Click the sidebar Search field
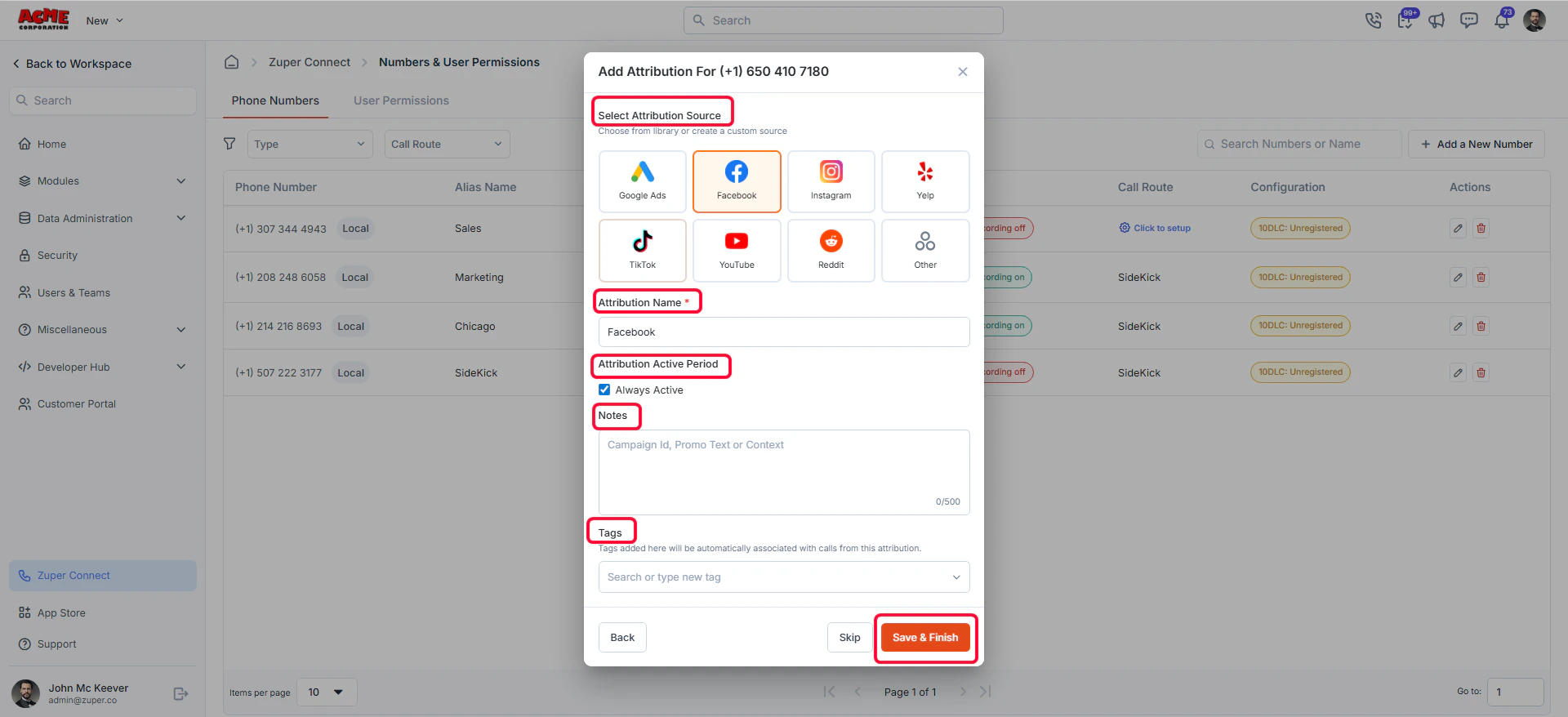The height and width of the screenshot is (717, 1568). pyautogui.click(x=103, y=100)
